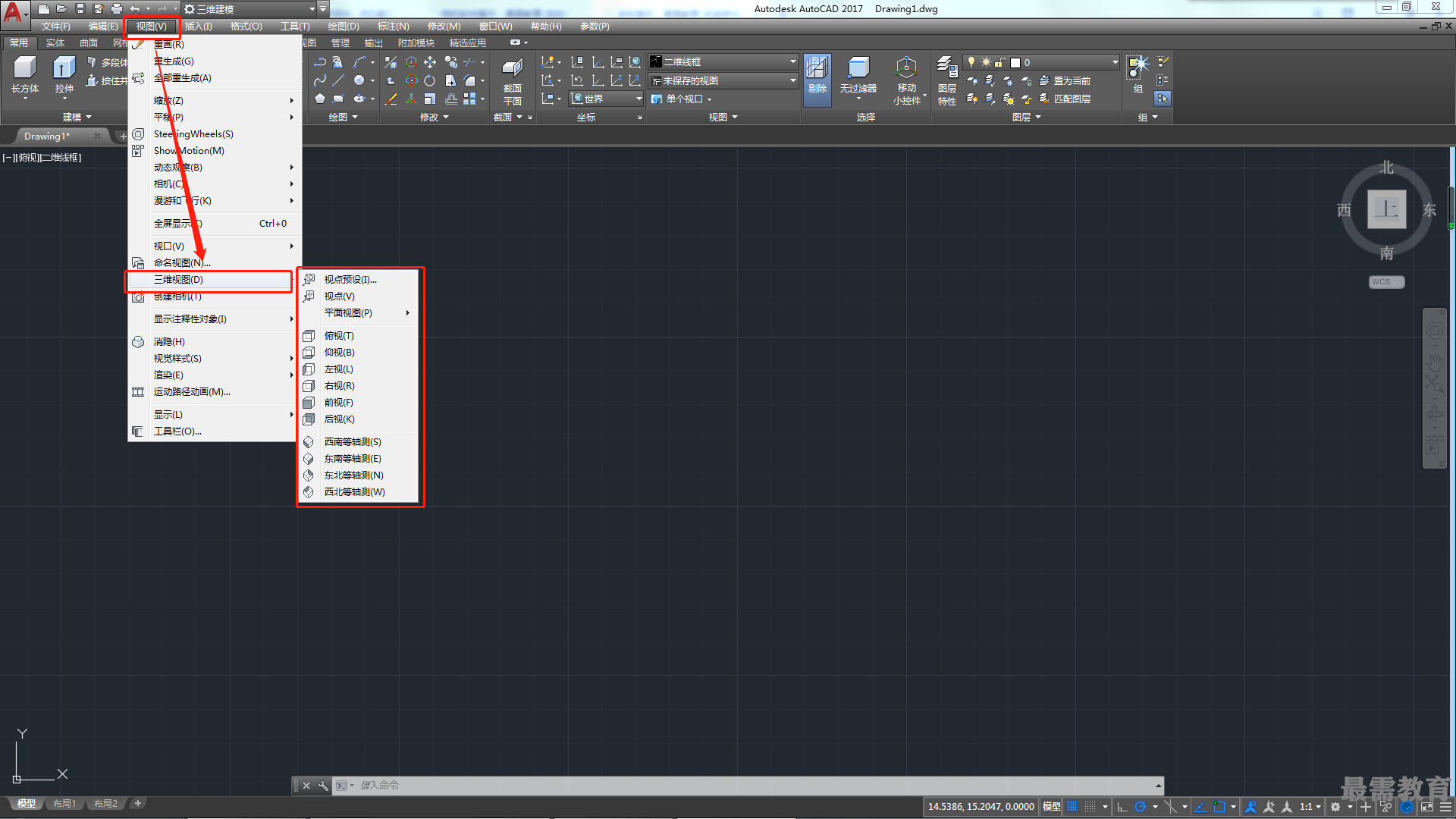Open the 格式(O) menu

coord(246,26)
